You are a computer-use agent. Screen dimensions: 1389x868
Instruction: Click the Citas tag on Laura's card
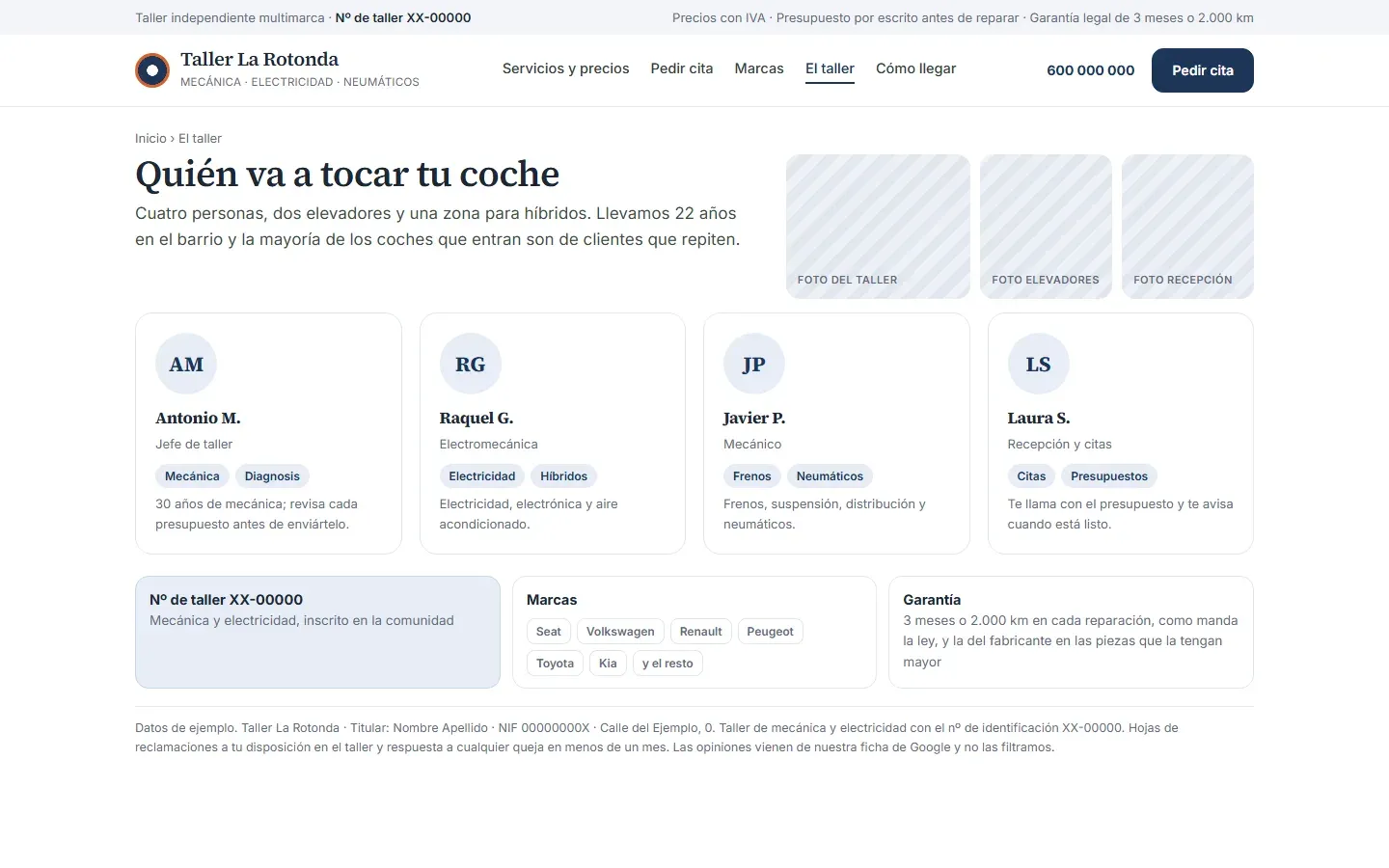tap(1031, 476)
